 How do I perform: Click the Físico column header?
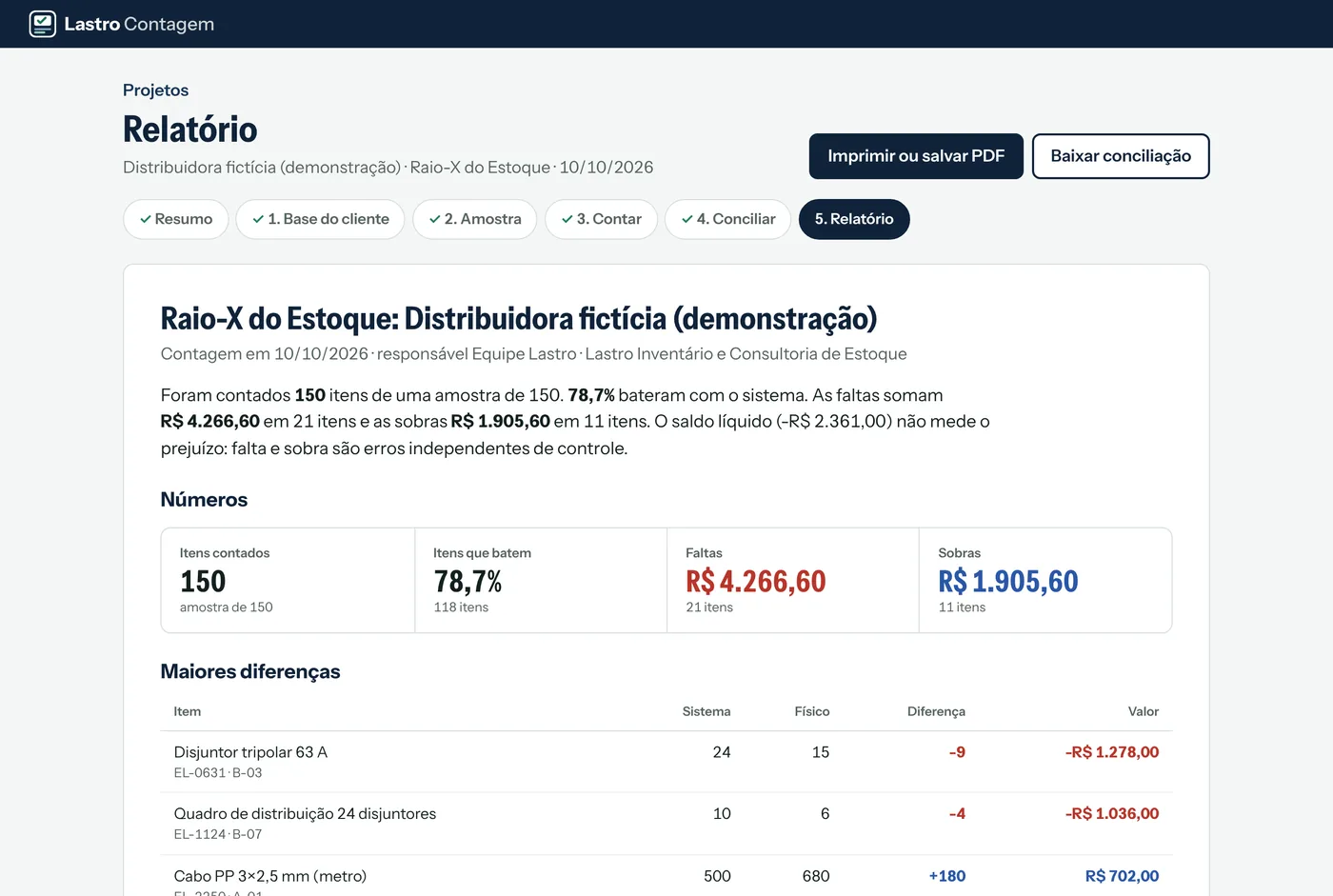click(812, 711)
